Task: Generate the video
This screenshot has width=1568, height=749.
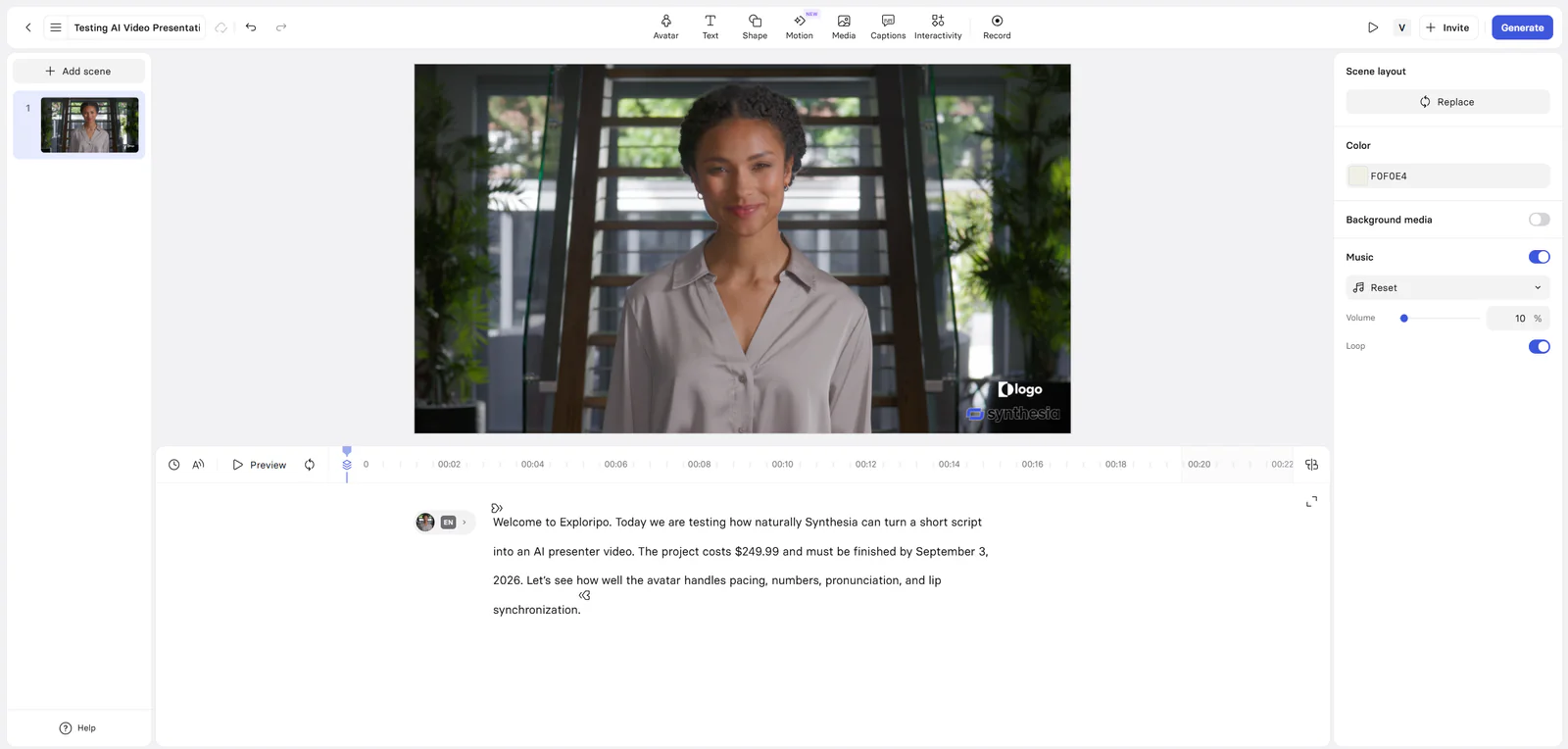Action: [x=1522, y=27]
